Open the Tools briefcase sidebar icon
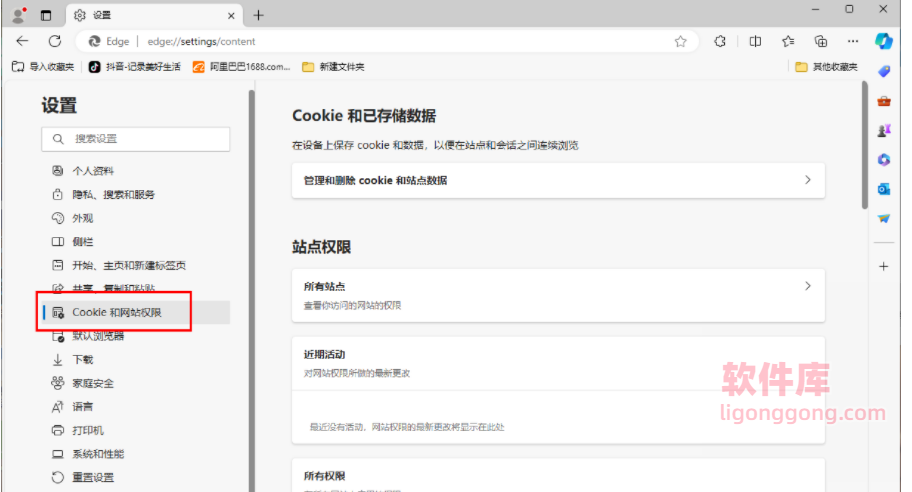 tap(884, 101)
